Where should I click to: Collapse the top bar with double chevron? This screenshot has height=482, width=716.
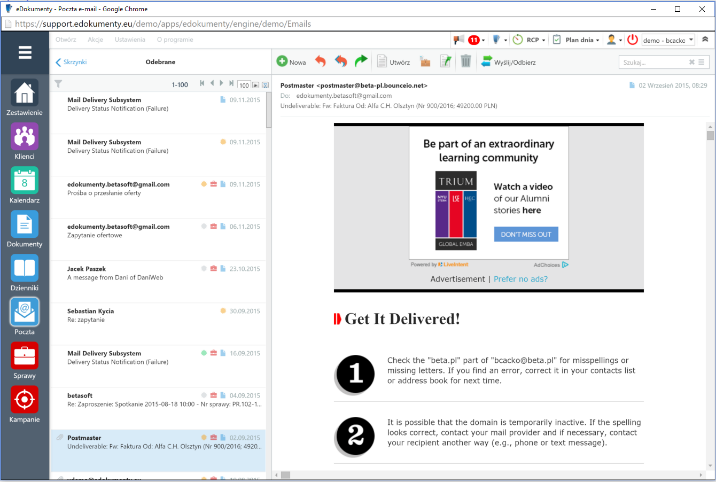pos(705,39)
